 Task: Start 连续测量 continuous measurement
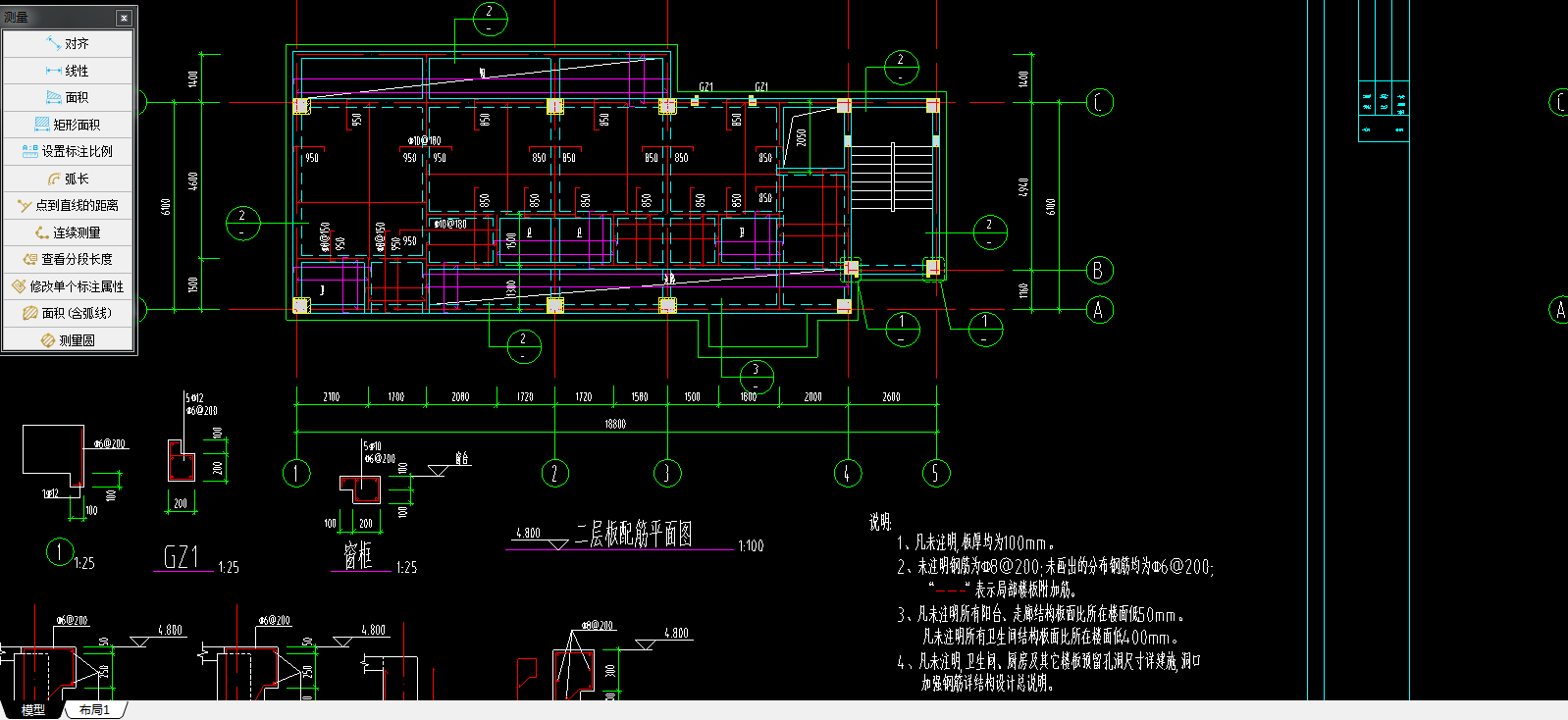point(68,232)
